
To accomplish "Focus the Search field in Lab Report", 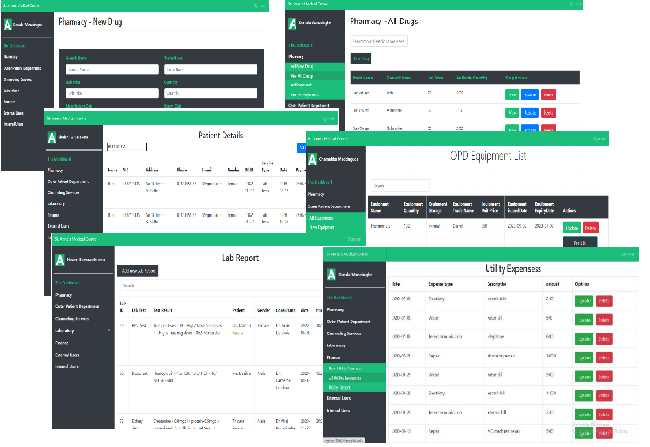I will 220,286.
